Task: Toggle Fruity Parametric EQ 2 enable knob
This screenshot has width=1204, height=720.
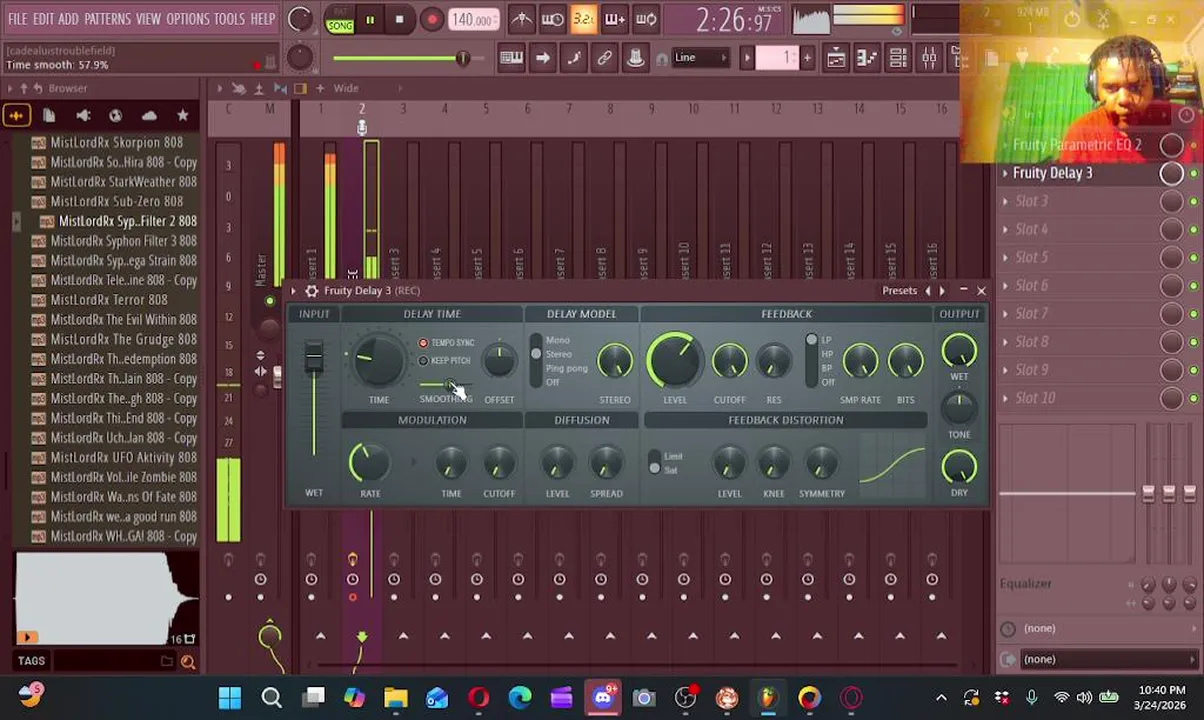Action: tap(1171, 145)
